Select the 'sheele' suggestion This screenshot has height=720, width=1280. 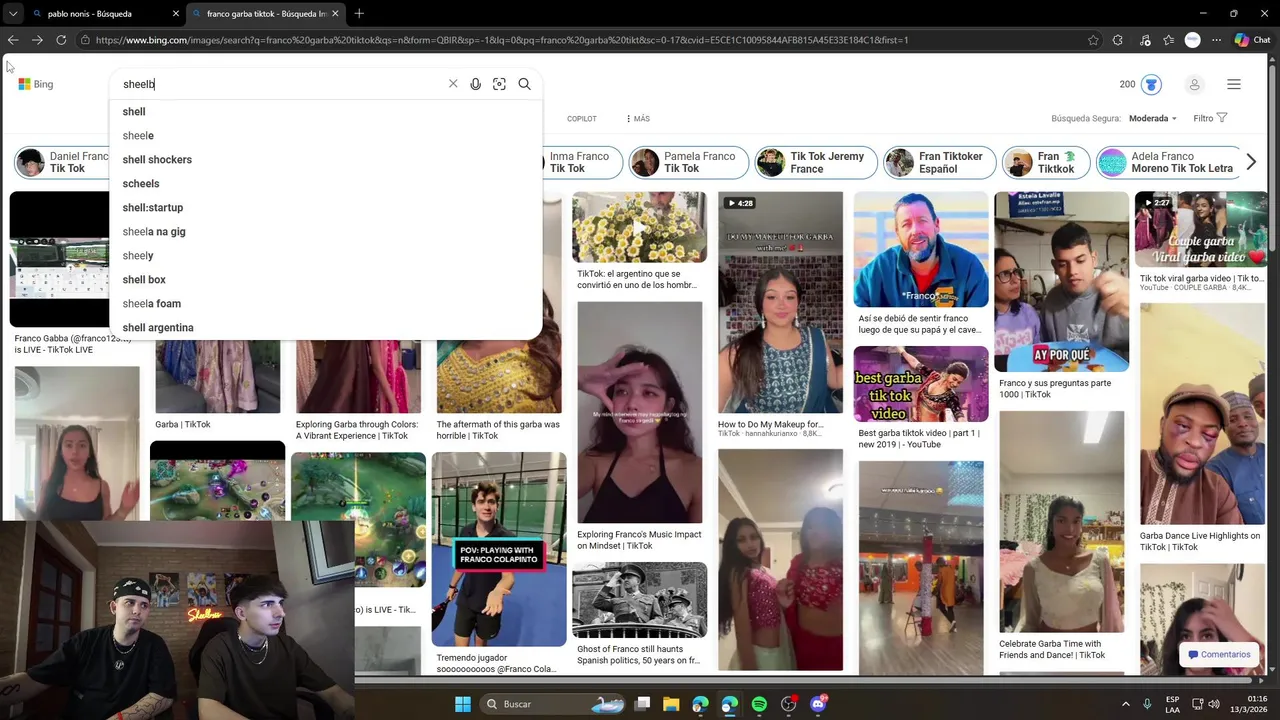(325, 136)
